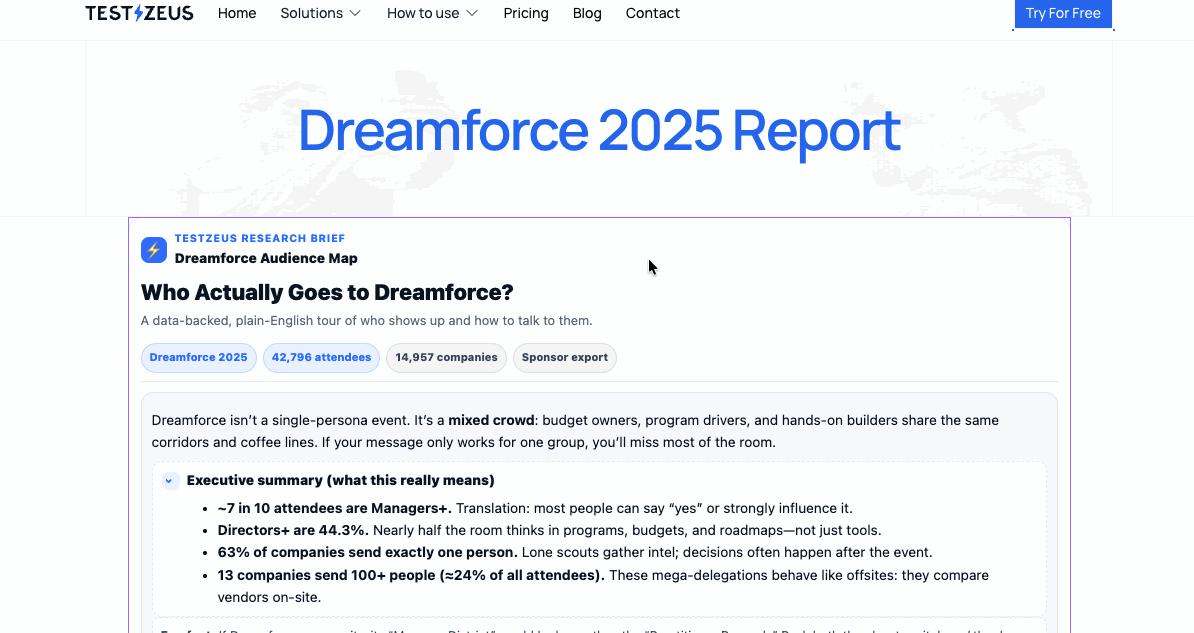Click the Try For Free button
Screen dimensions: 1194x633
point(1063,14)
